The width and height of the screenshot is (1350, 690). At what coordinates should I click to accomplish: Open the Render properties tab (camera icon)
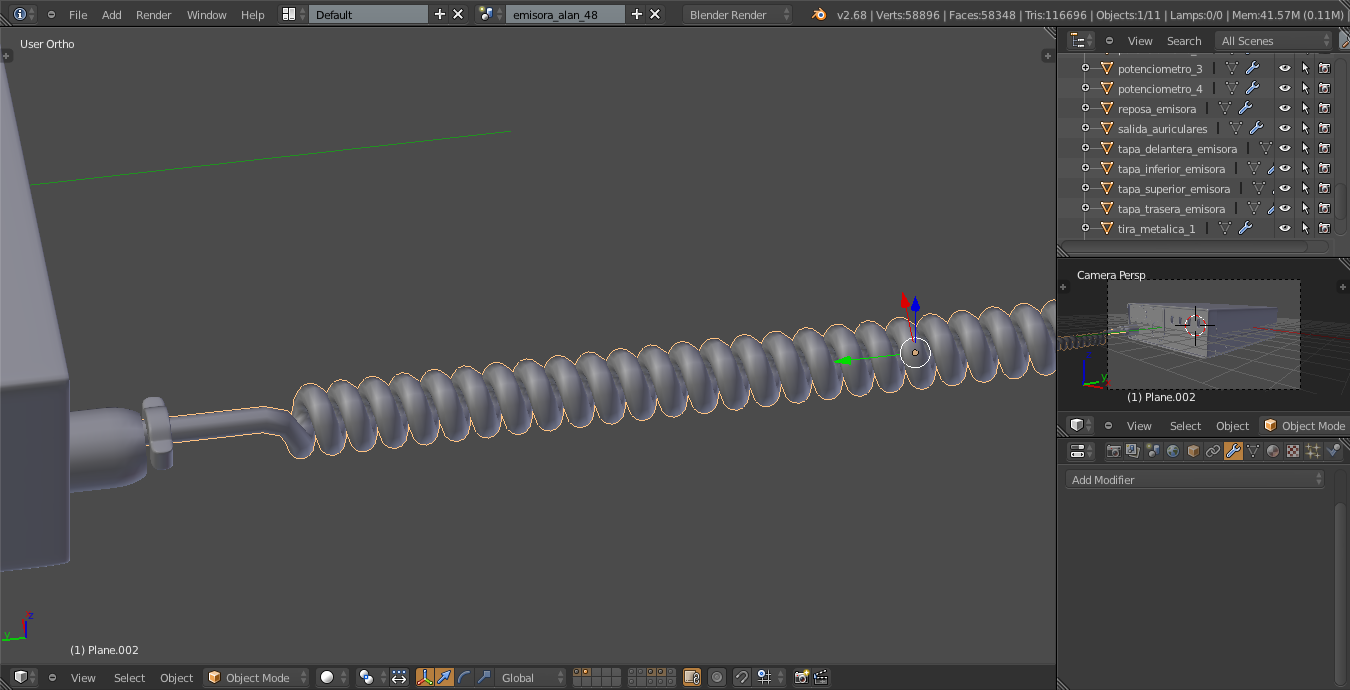1113,451
